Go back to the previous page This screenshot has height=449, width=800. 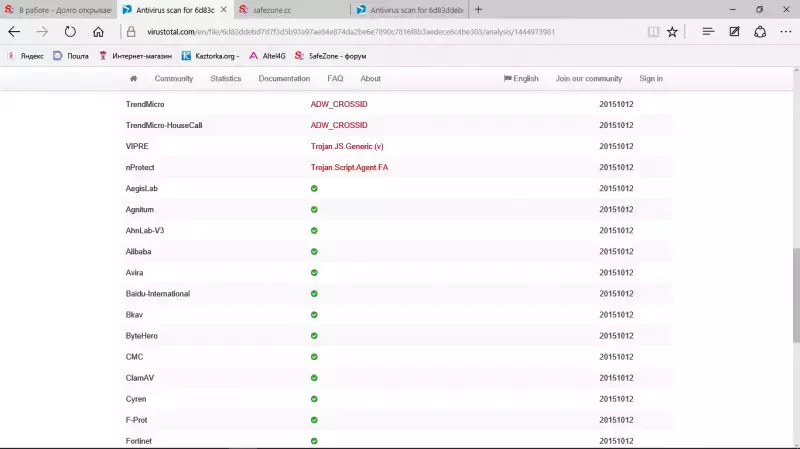point(14,32)
